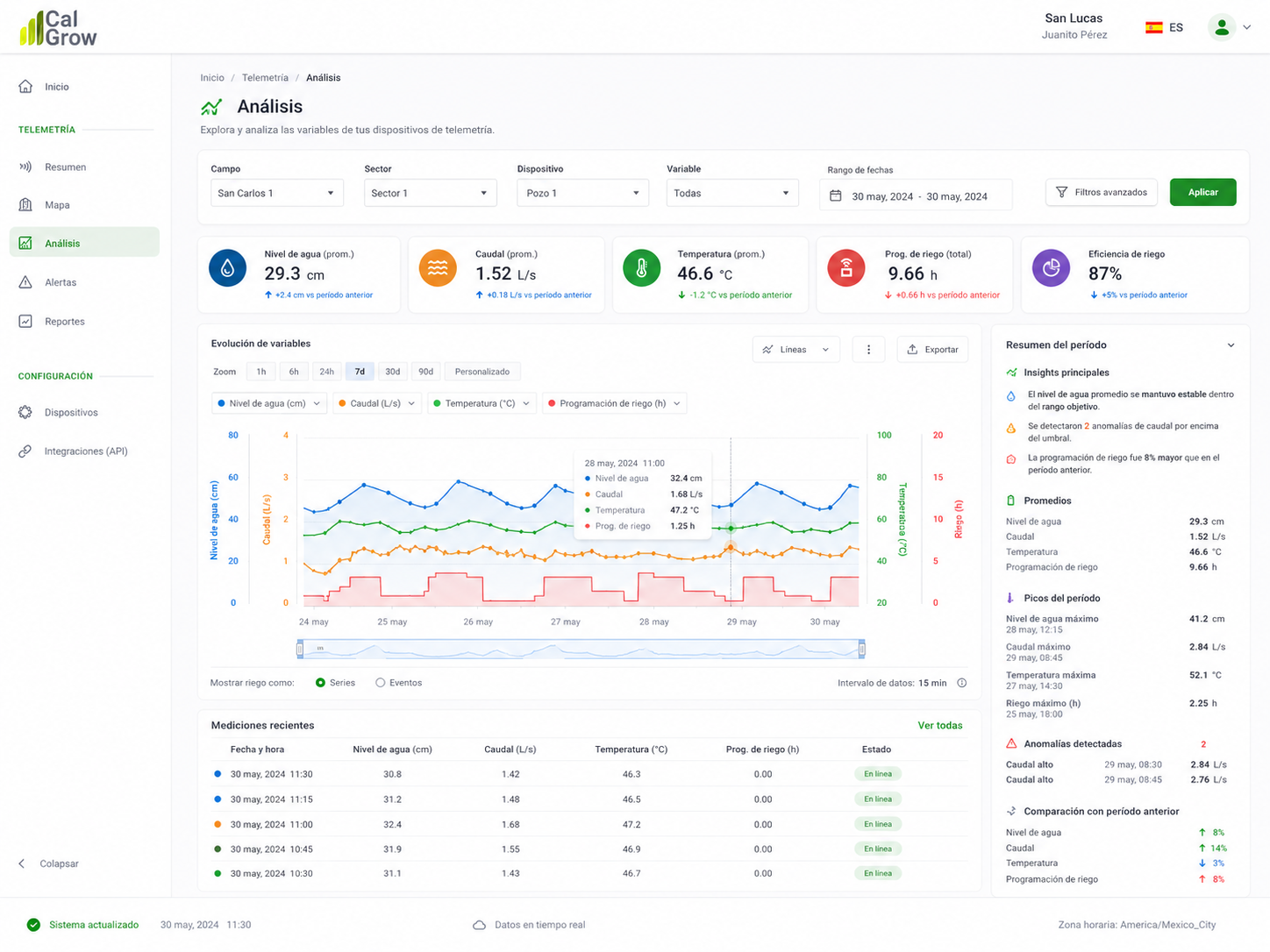Image resolution: width=1270 pixels, height=952 pixels.
Task: Click the Aplicar button
Action: pyautogui.click(x=1202, y=192)
